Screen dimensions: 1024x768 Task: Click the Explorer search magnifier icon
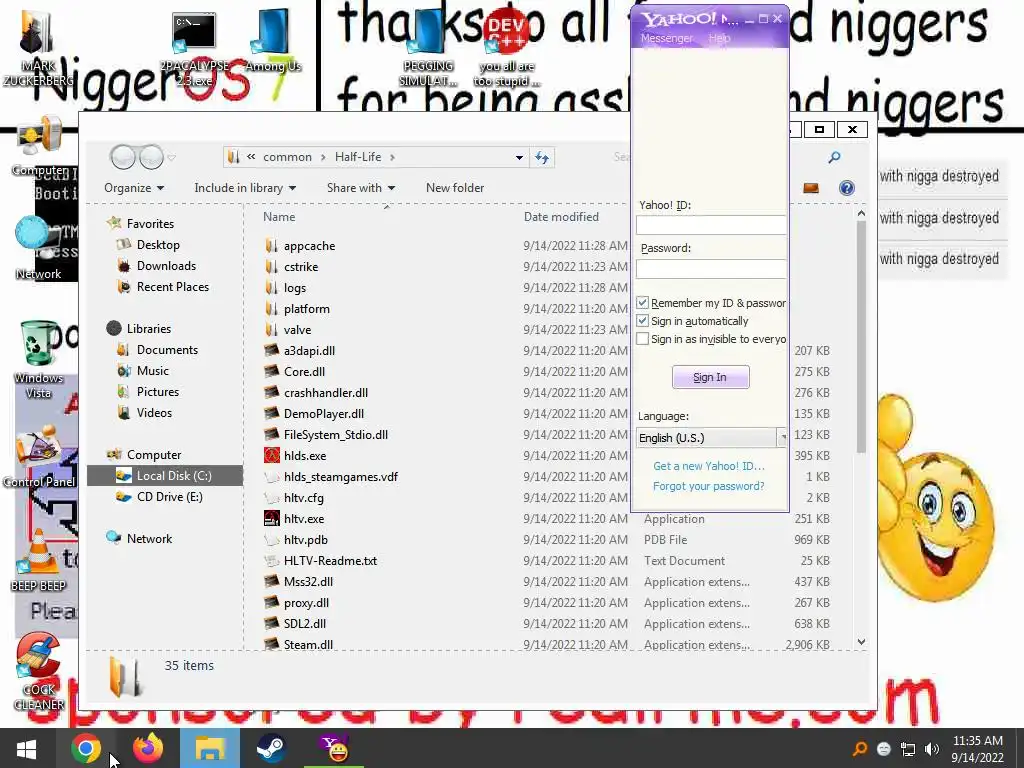coord(834,157)
